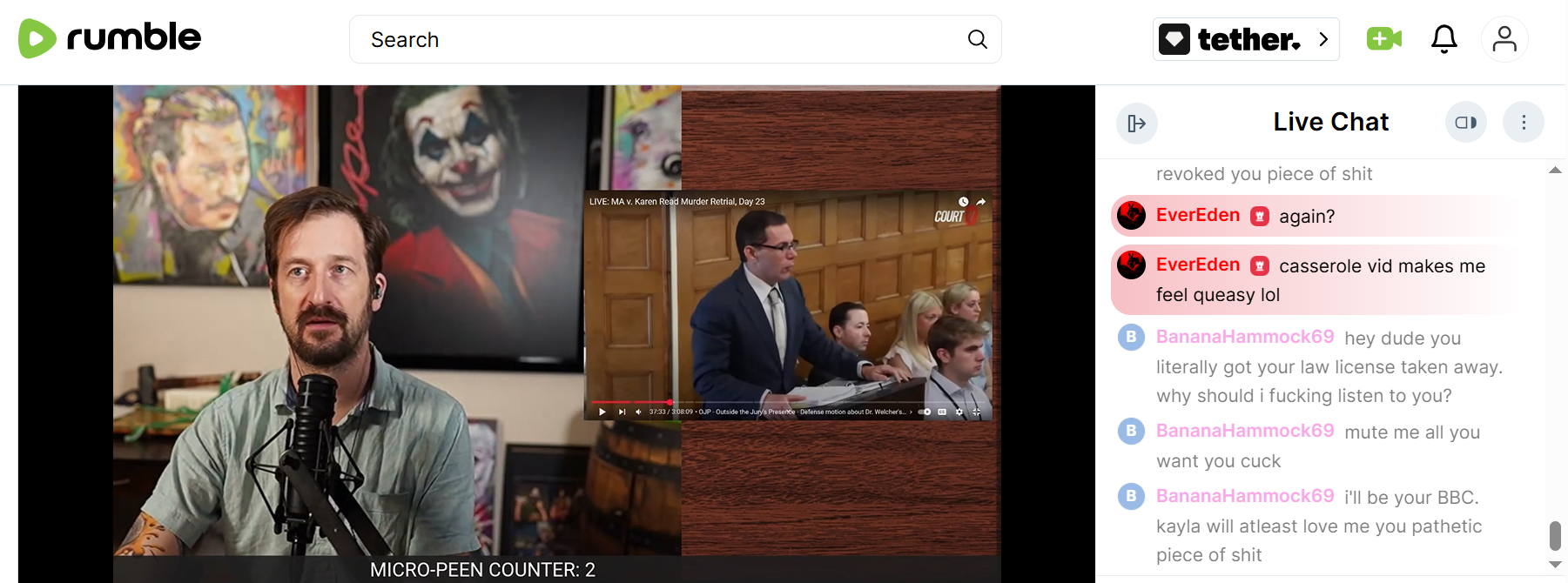Click EverEden username on casserole message
Screen dimensions: 1568x583
click(x=1198, y=265)
